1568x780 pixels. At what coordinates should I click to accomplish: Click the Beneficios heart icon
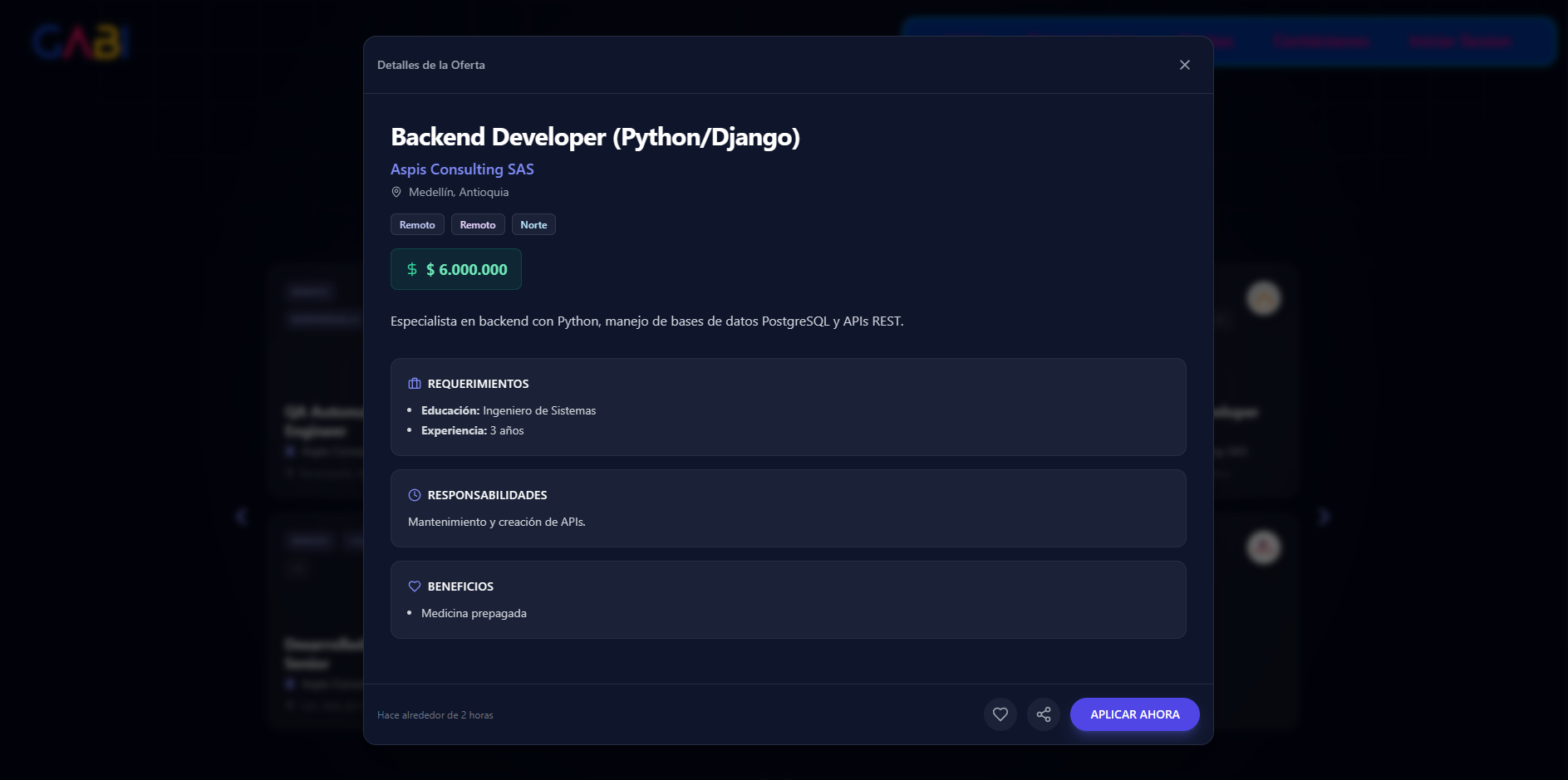pos(415,586)
